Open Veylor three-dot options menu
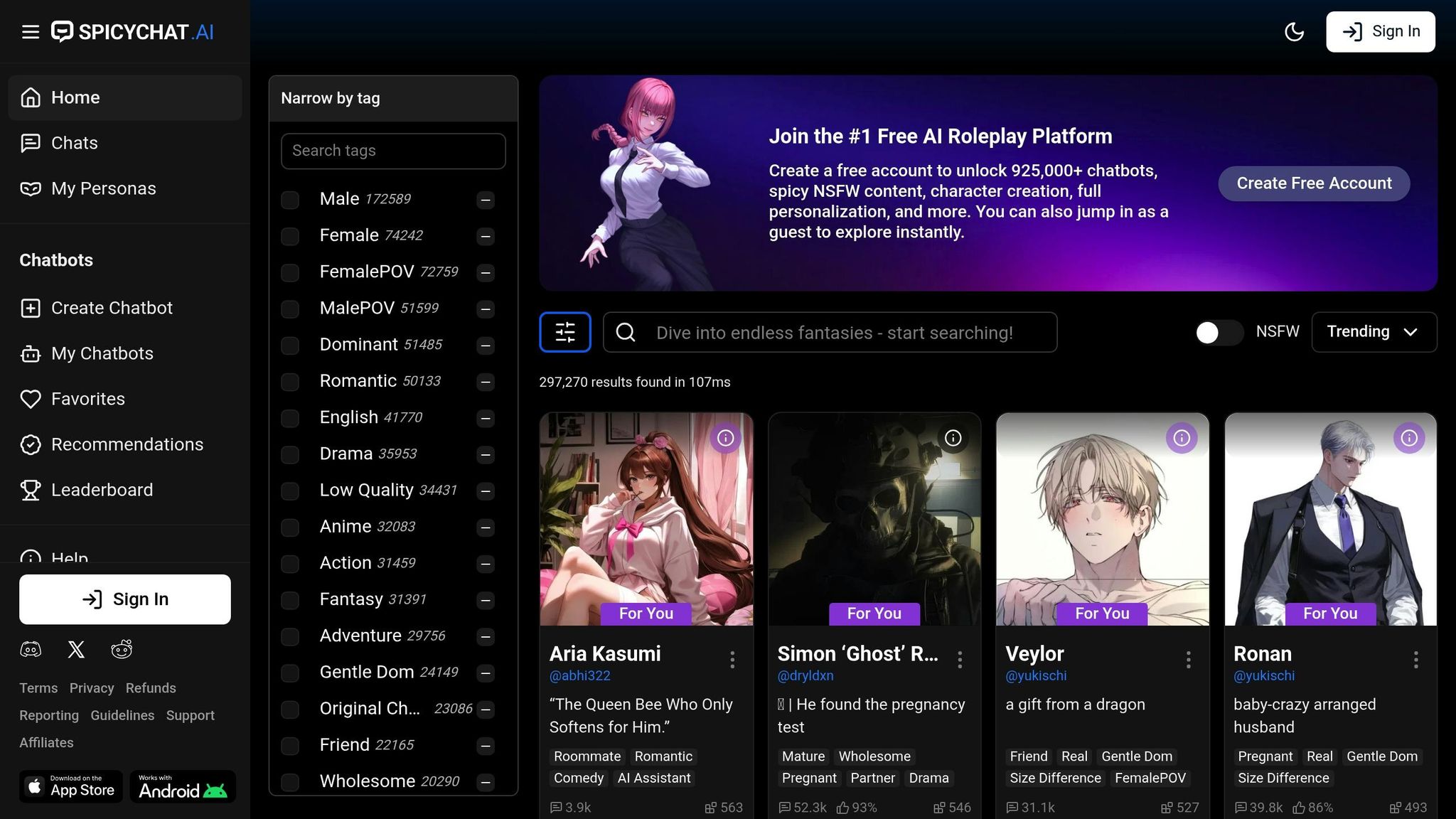 point(1188,660)
